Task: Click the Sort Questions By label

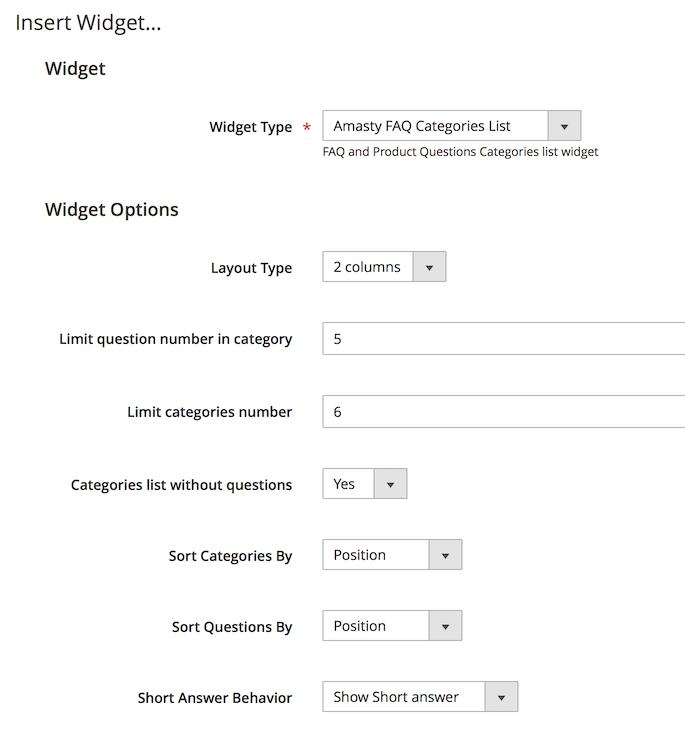Action: point(232,627)
